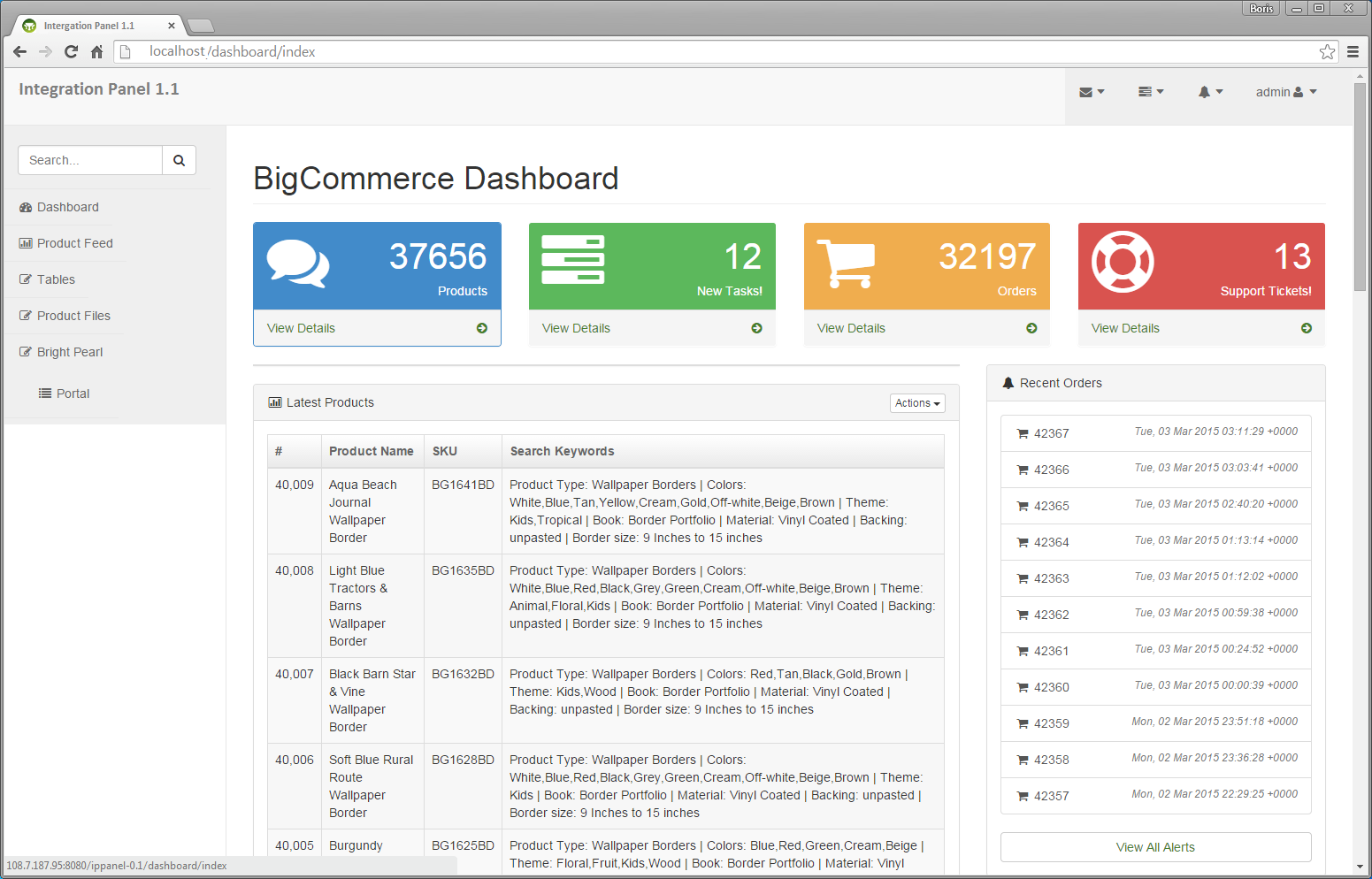Screen dimensions: 1372x879
Task: Open the admin user dropdown
Action: pyautogui.click(x=1286, y=92)
